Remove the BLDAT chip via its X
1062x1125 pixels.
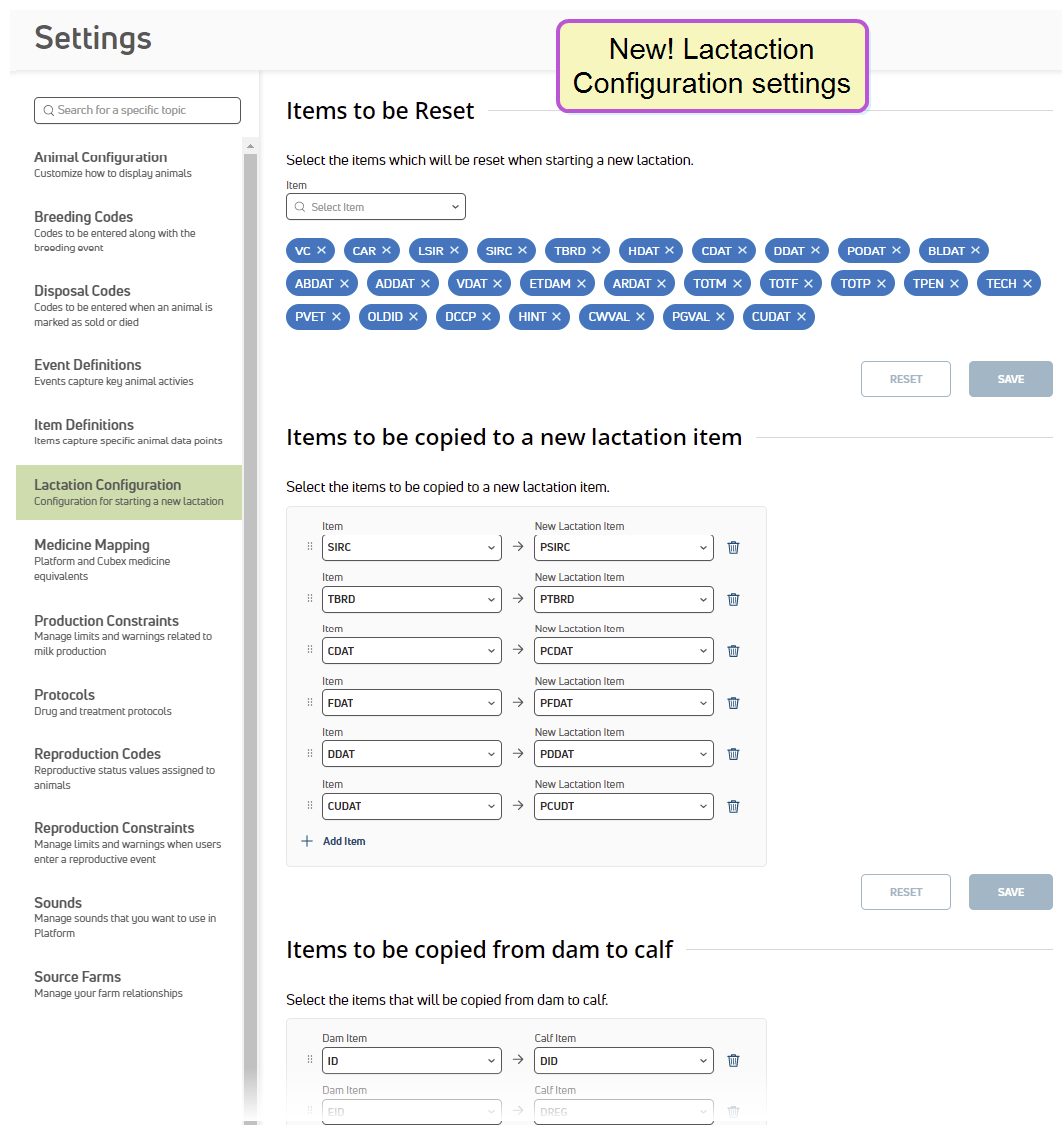click(x=975, y=250)
